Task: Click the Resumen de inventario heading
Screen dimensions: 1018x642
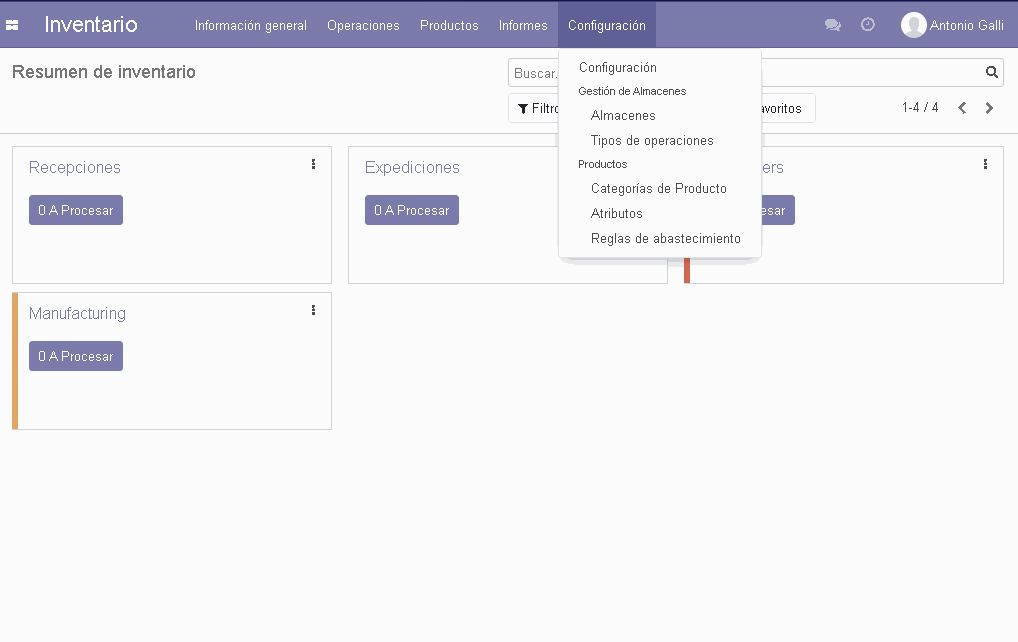Action: tap(104, 72)
